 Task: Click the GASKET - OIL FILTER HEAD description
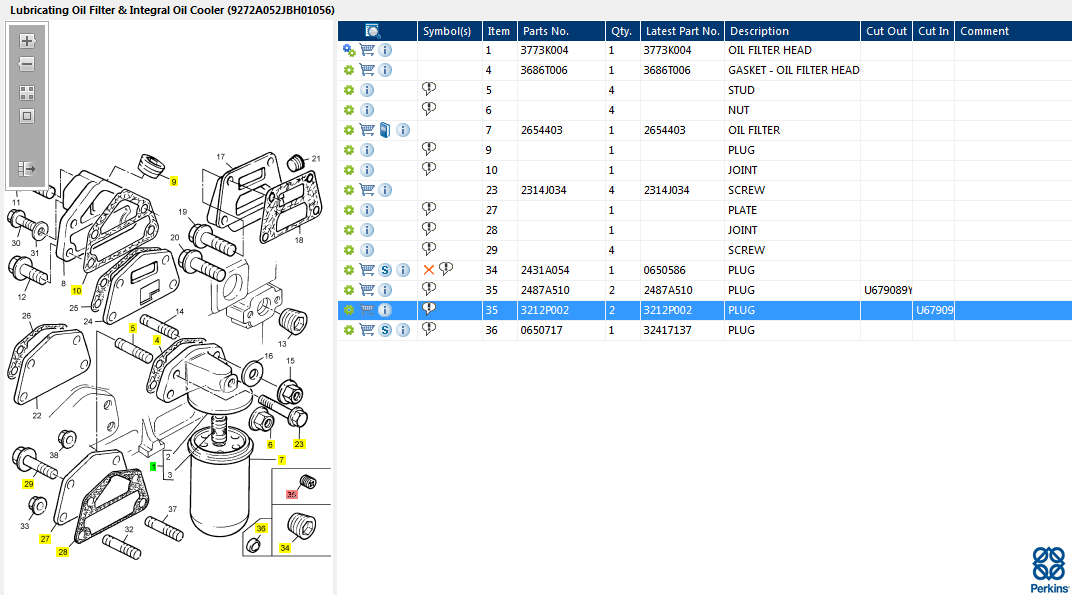tap(794, 70)
